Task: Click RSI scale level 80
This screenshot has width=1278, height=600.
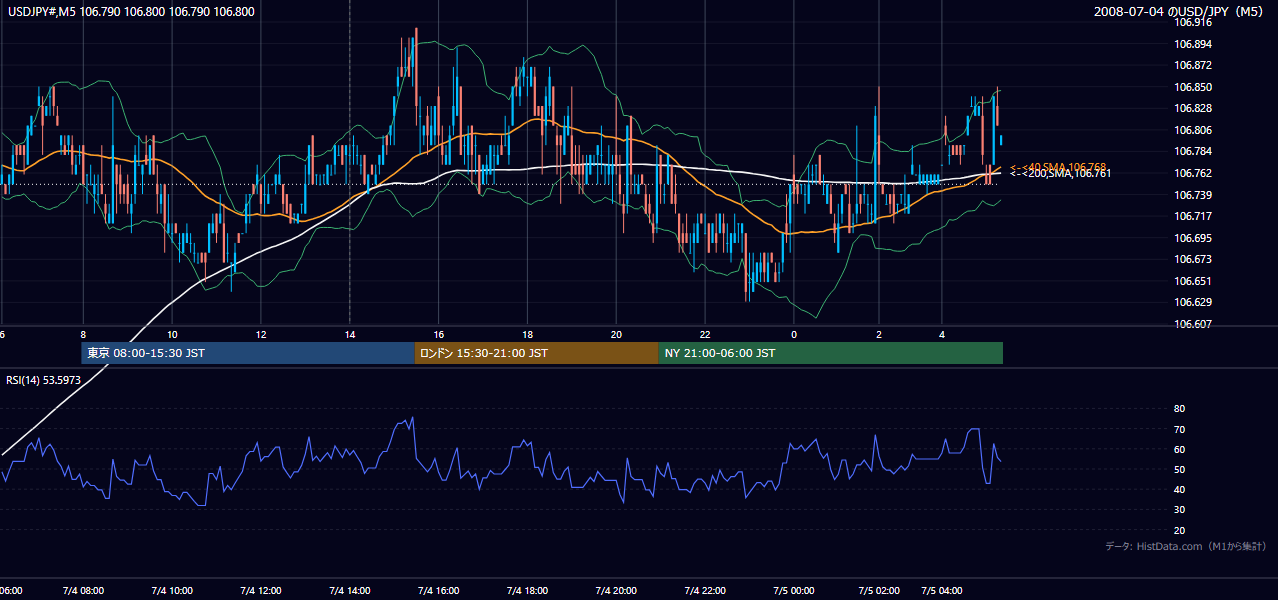Action: pyautogui.click(x=1180, y=409)
